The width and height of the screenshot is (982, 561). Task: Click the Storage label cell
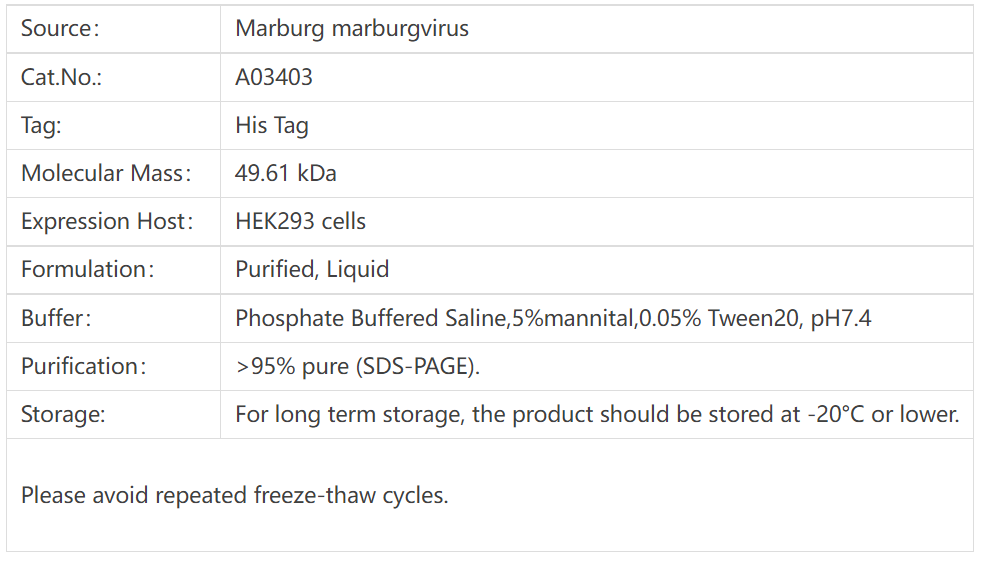coord(113,414)
